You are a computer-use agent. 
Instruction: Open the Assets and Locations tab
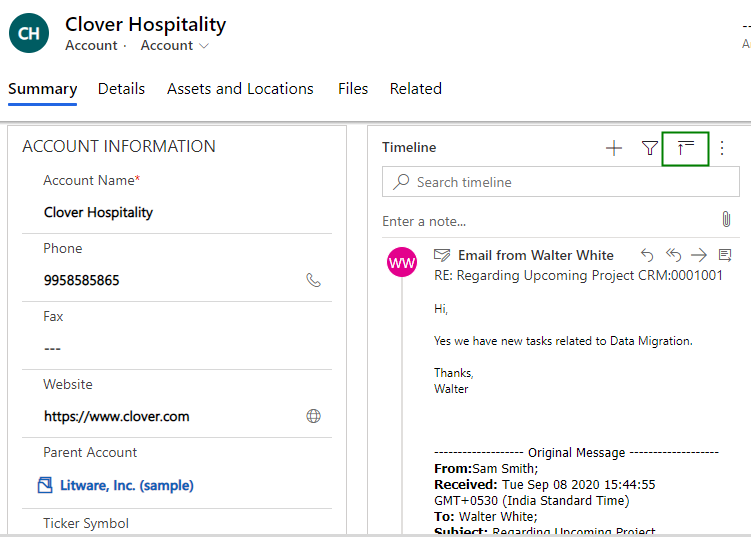click(240, 89)
